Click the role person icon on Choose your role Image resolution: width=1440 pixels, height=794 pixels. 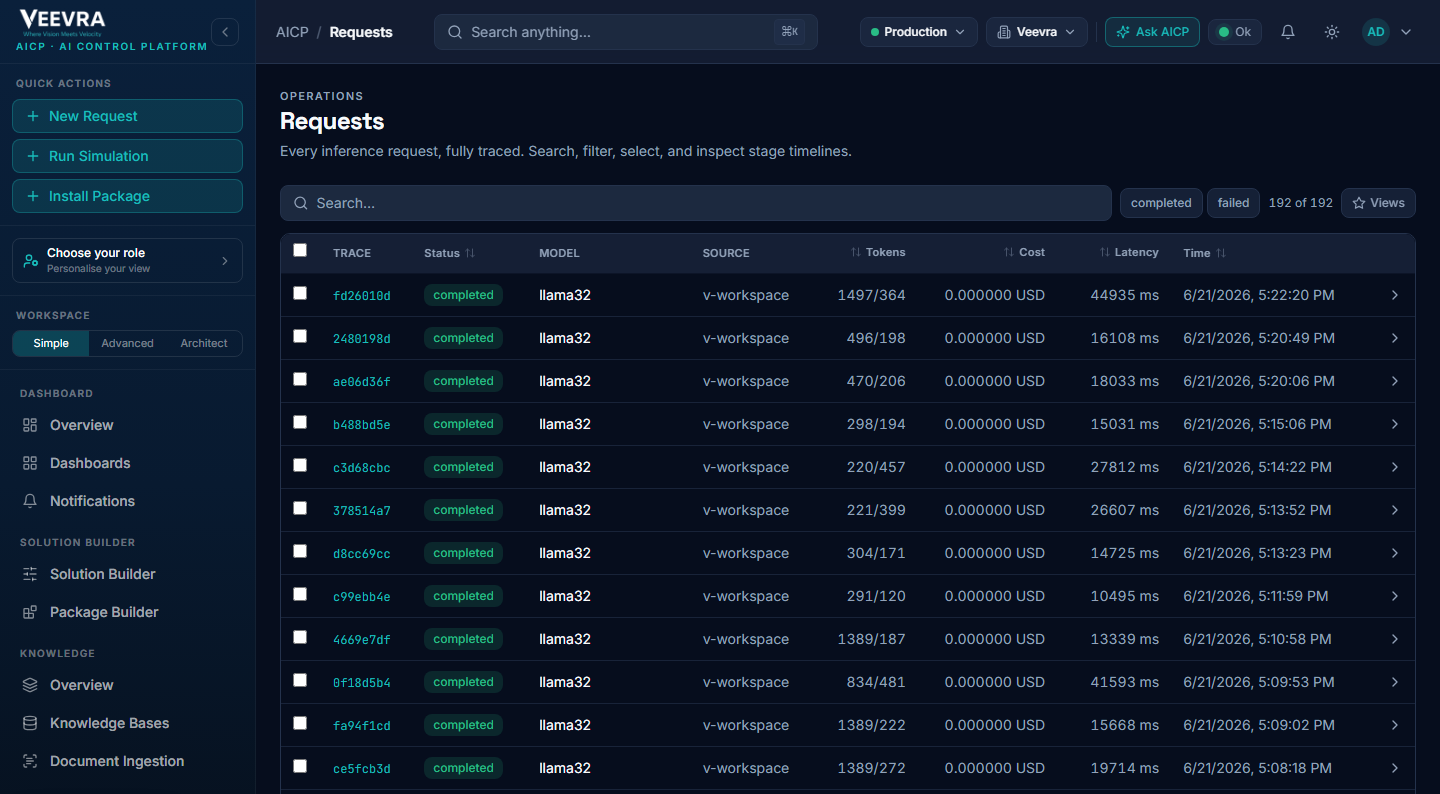coord(32,260)
